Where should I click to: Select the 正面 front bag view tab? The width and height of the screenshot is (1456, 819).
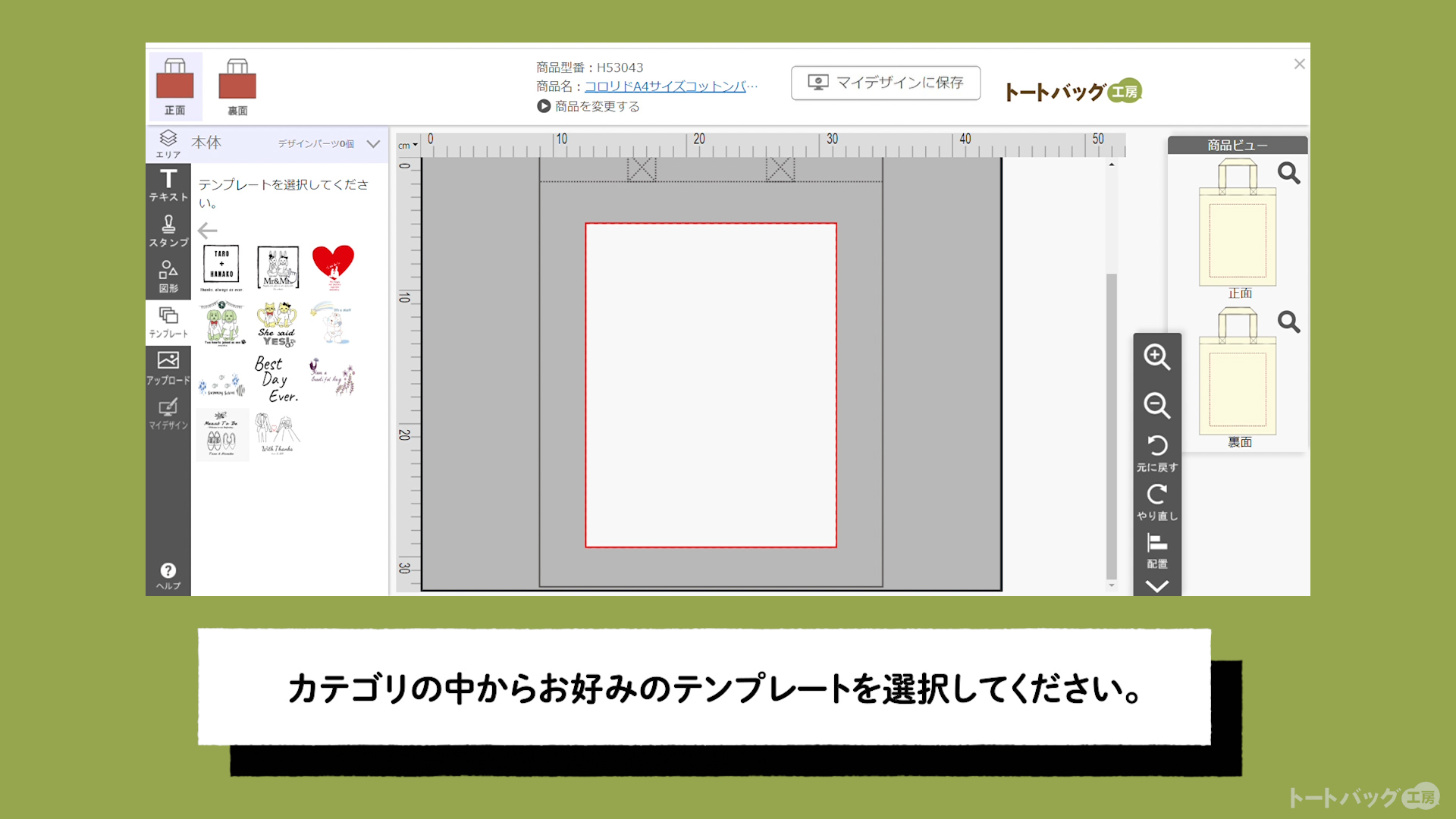pos(175,86)
